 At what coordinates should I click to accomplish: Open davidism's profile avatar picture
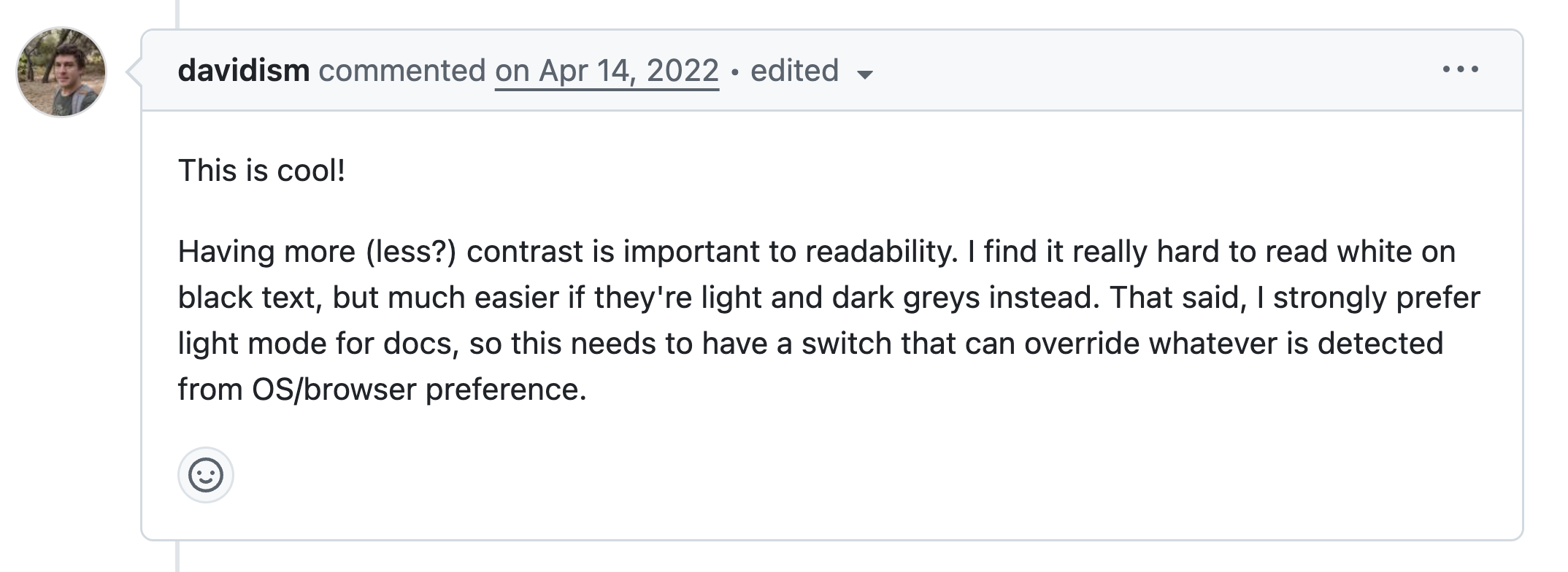pyautogui.click(x=61, y=72)
